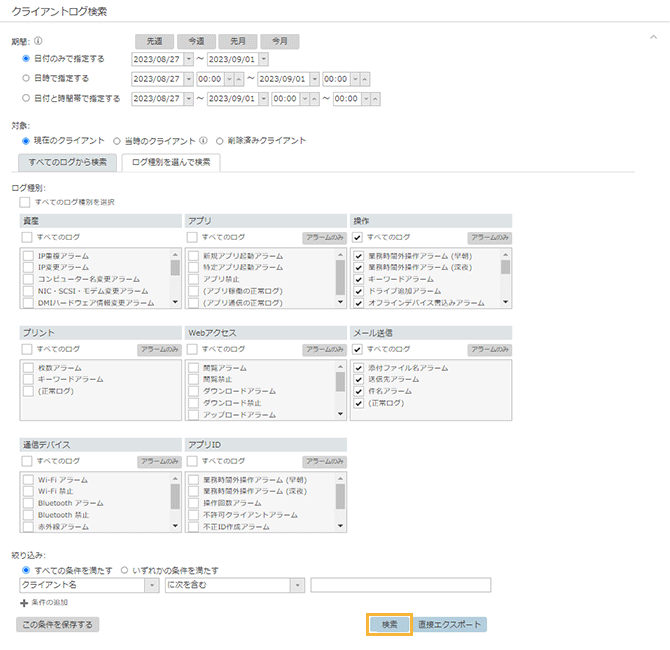Check 枚数アラーム in プリント list
This screenshot has height=650, width=670.
click(29, 368)
